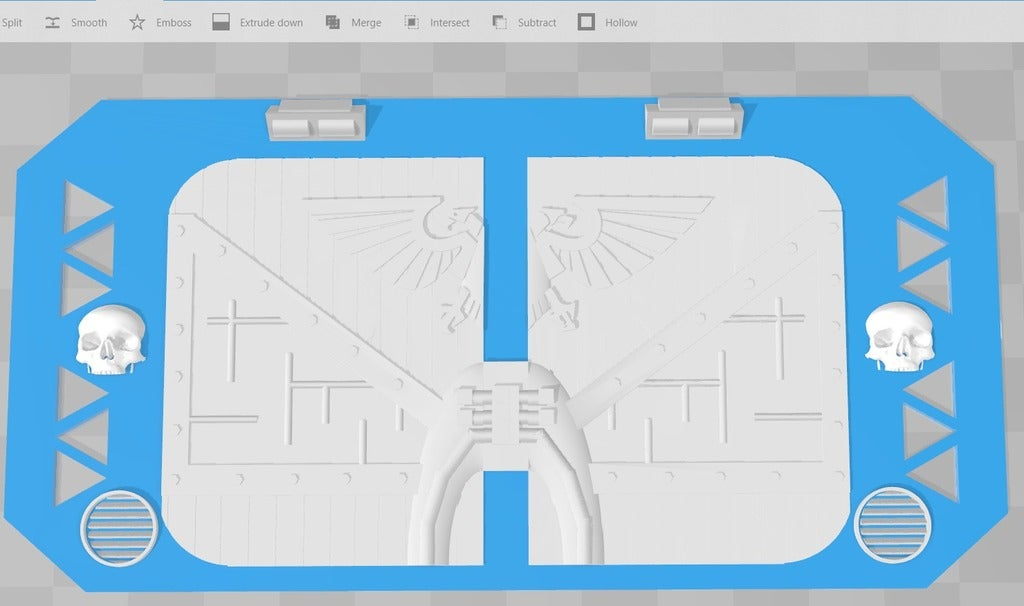Select the Smooth tool
The width and height of the screenshot is (1024, 606).
(51, 21)
